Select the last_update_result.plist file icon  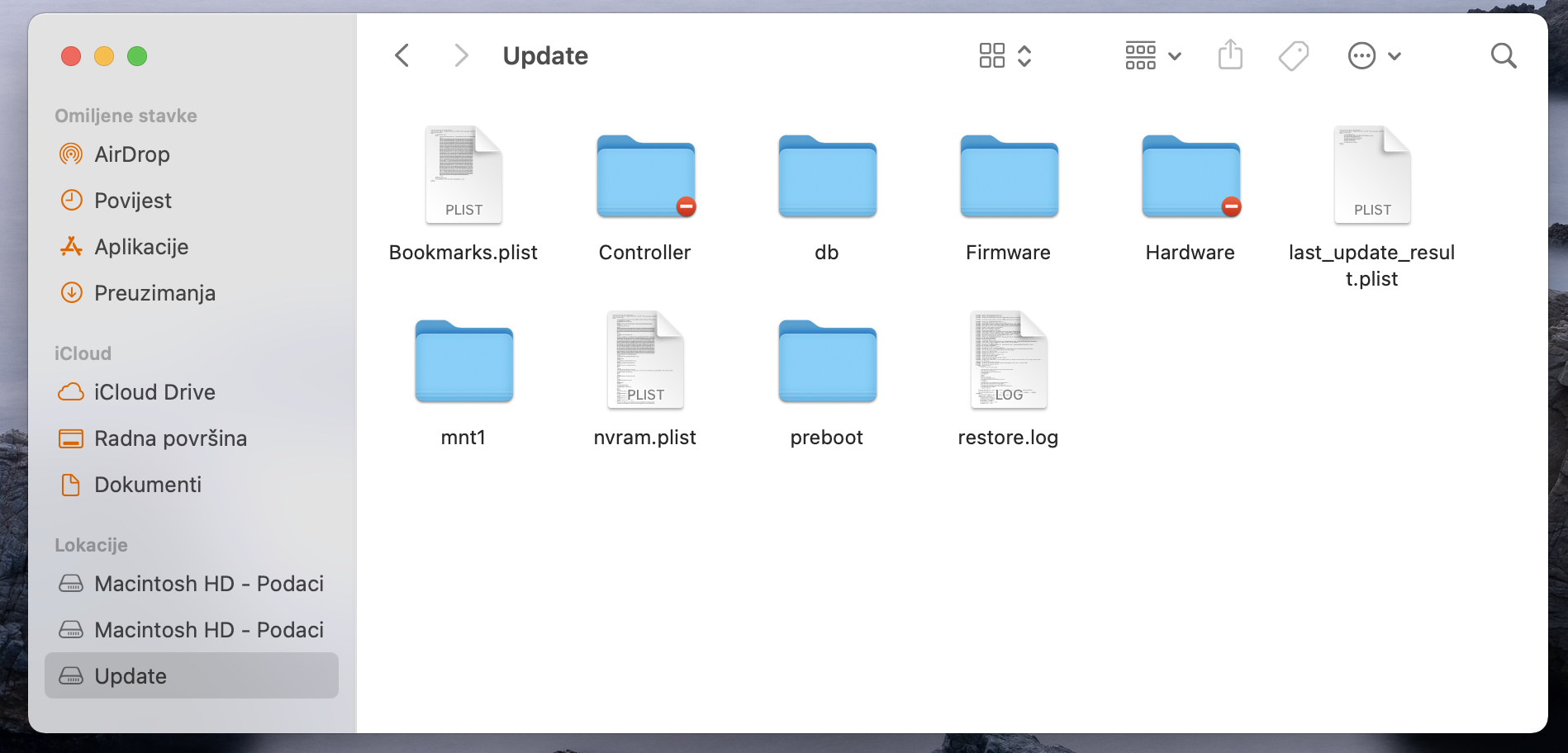pos(1372,175)
